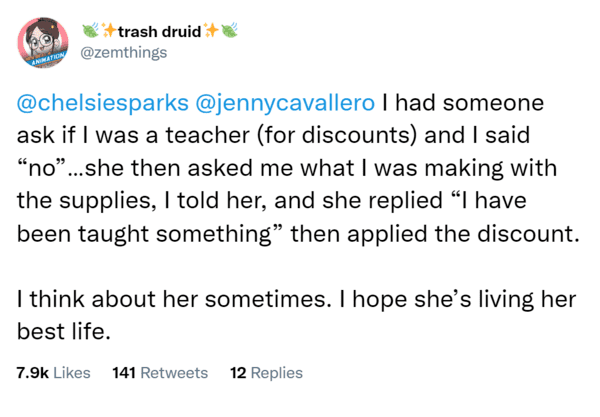600x417 pixels.
Task: Click the glasses-wearing character face in avatar
Action: (x=41, y=41)
